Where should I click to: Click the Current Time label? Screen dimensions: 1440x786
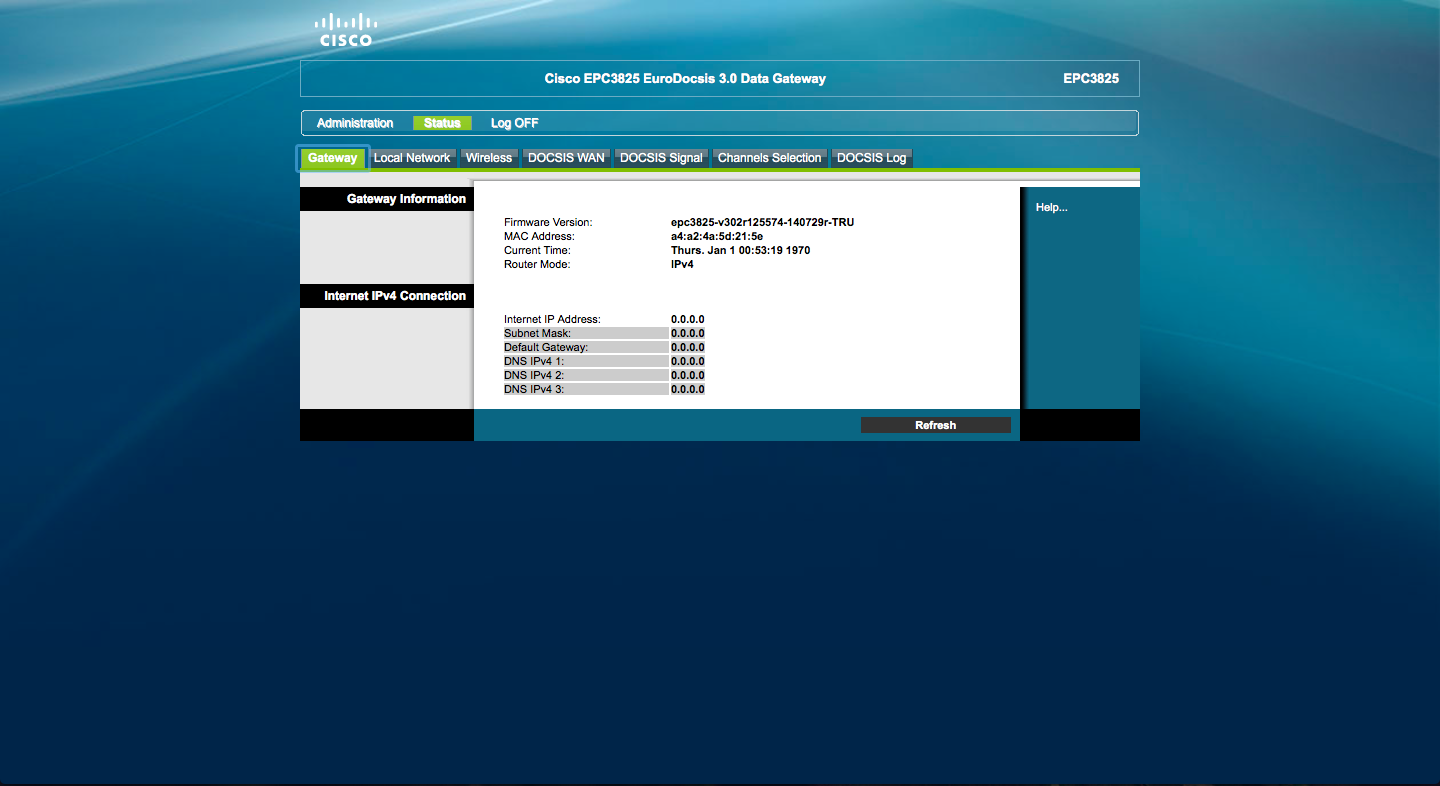coord(537,250)
